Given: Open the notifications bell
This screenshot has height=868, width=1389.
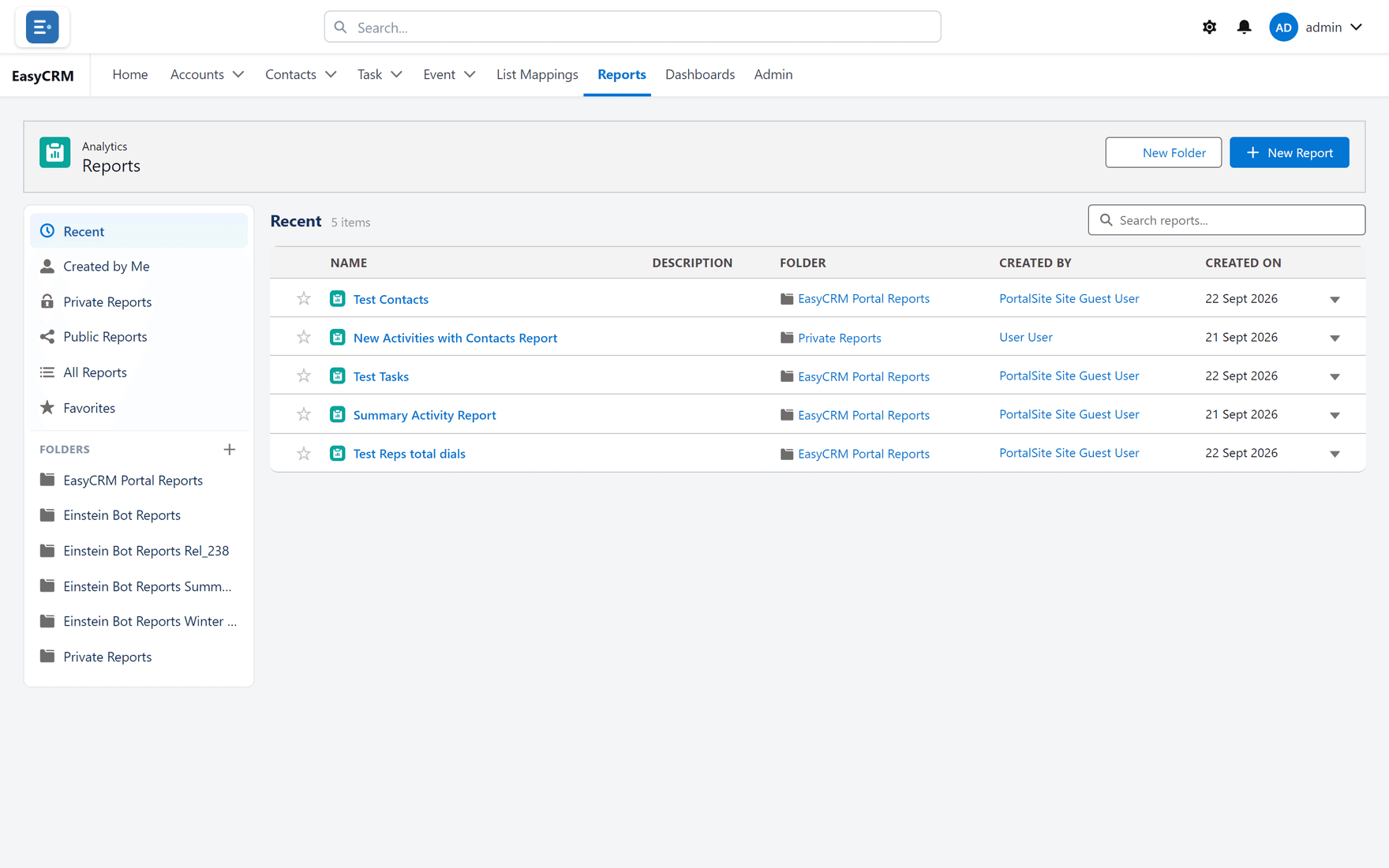Looking at the screenshot, I should (x=1244, y=27).
